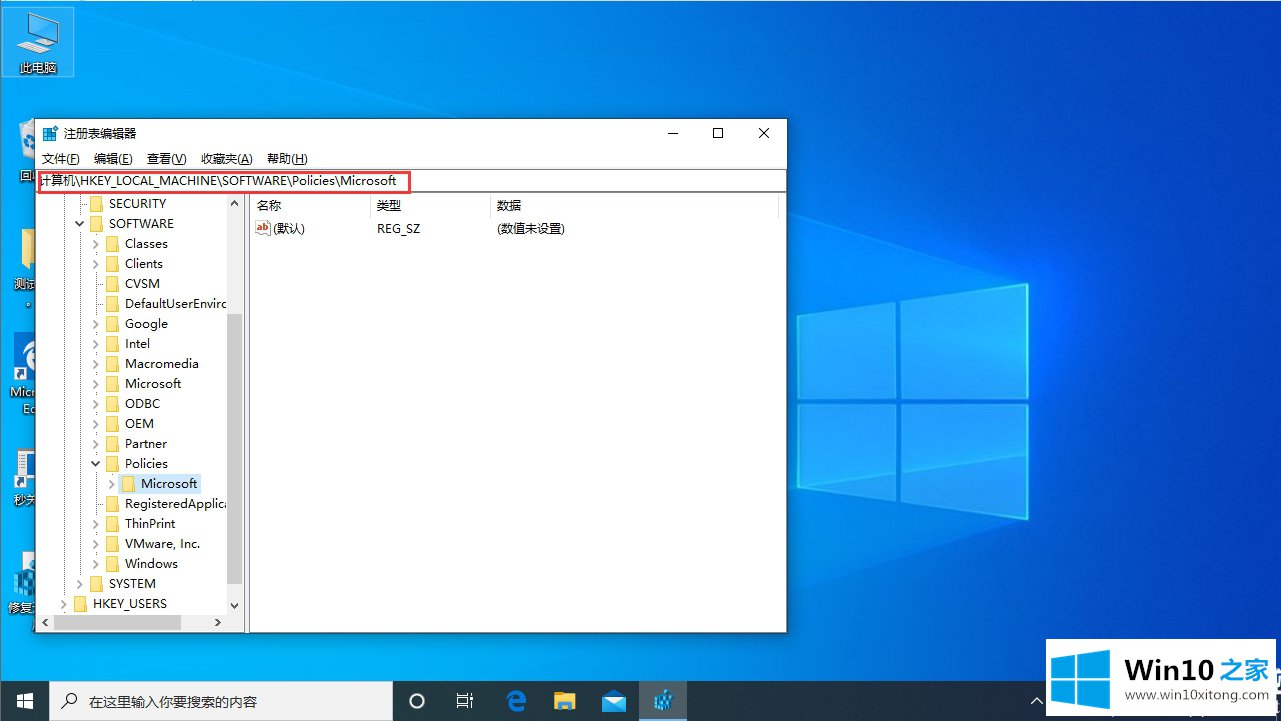The image size is (1281, 721).
Task: Select the DefaultUserEnvironment key
Action: click(x=175, y=303)
